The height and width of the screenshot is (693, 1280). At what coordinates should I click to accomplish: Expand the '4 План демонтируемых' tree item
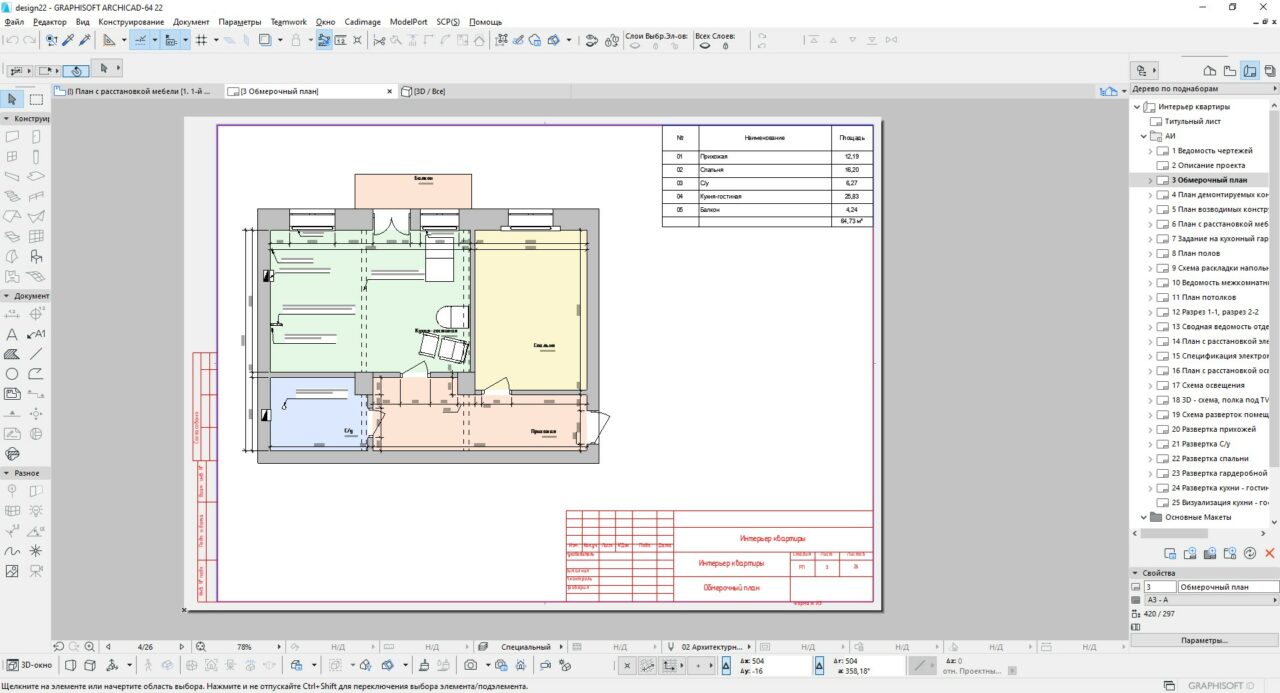coord(1150,195)
